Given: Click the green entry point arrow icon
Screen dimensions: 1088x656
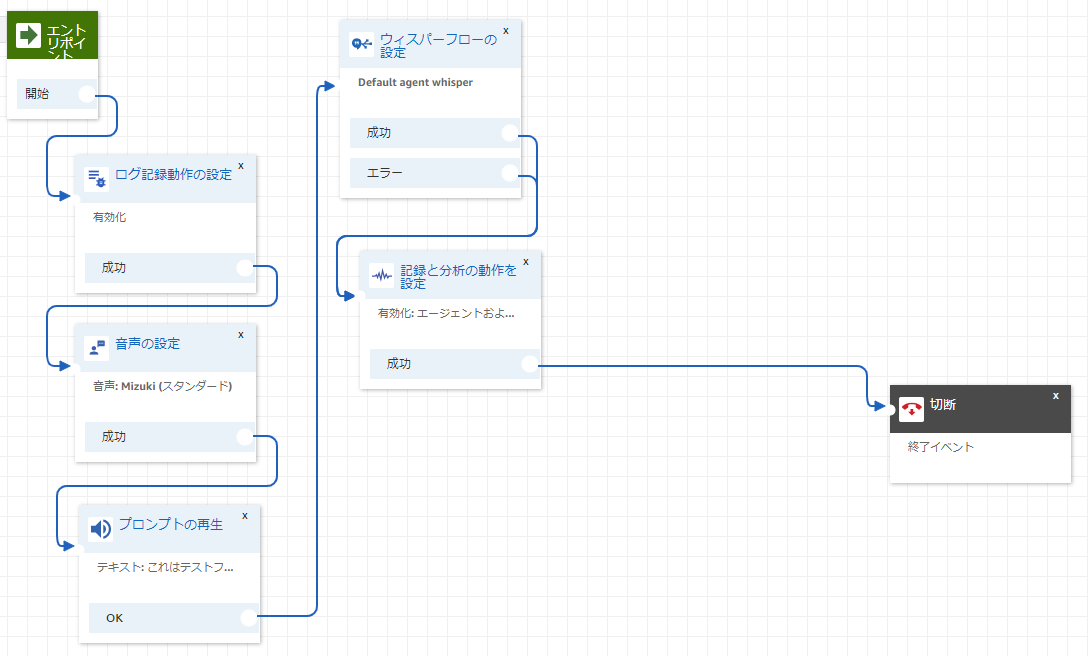Looking at the screenshot, I should [28, 35].
